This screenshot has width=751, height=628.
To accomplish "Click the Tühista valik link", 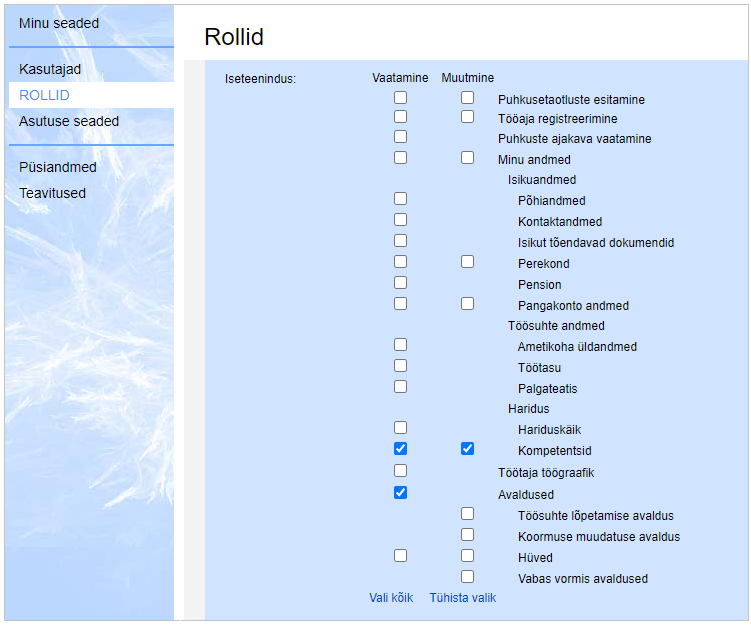I will [463, 598].
